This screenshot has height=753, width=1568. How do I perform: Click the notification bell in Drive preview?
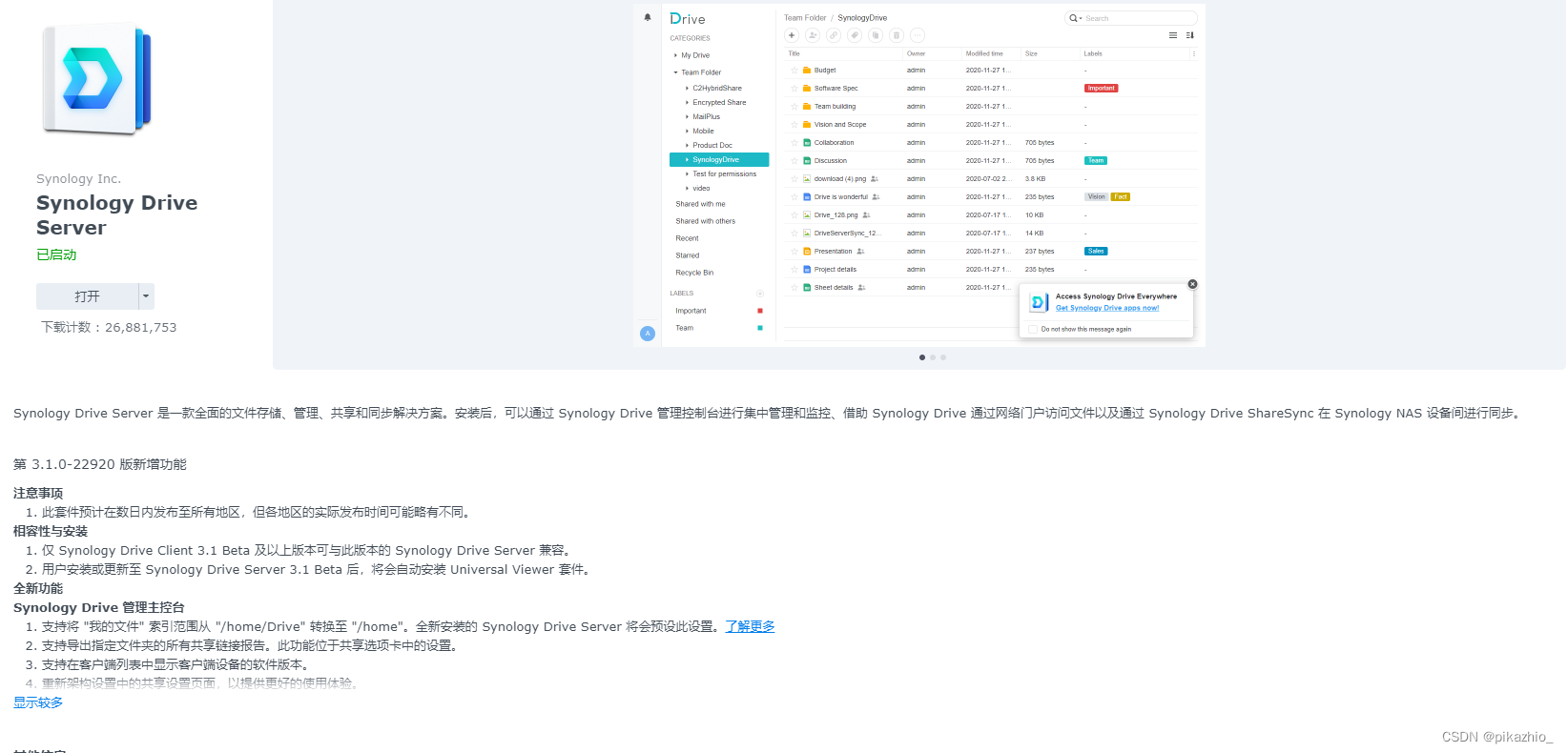pyautogui.click(x=648, y=17)
